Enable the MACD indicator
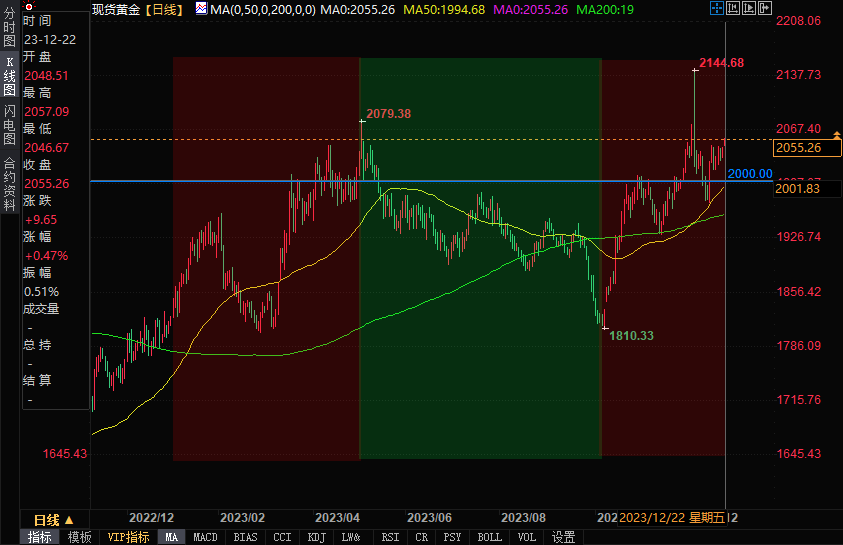 [205, 537]
